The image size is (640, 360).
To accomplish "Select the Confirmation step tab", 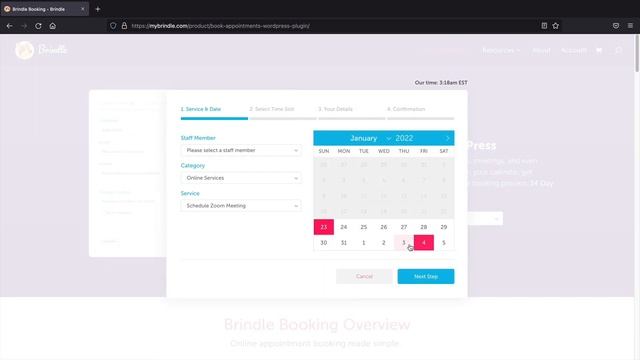I will point(420,112).
